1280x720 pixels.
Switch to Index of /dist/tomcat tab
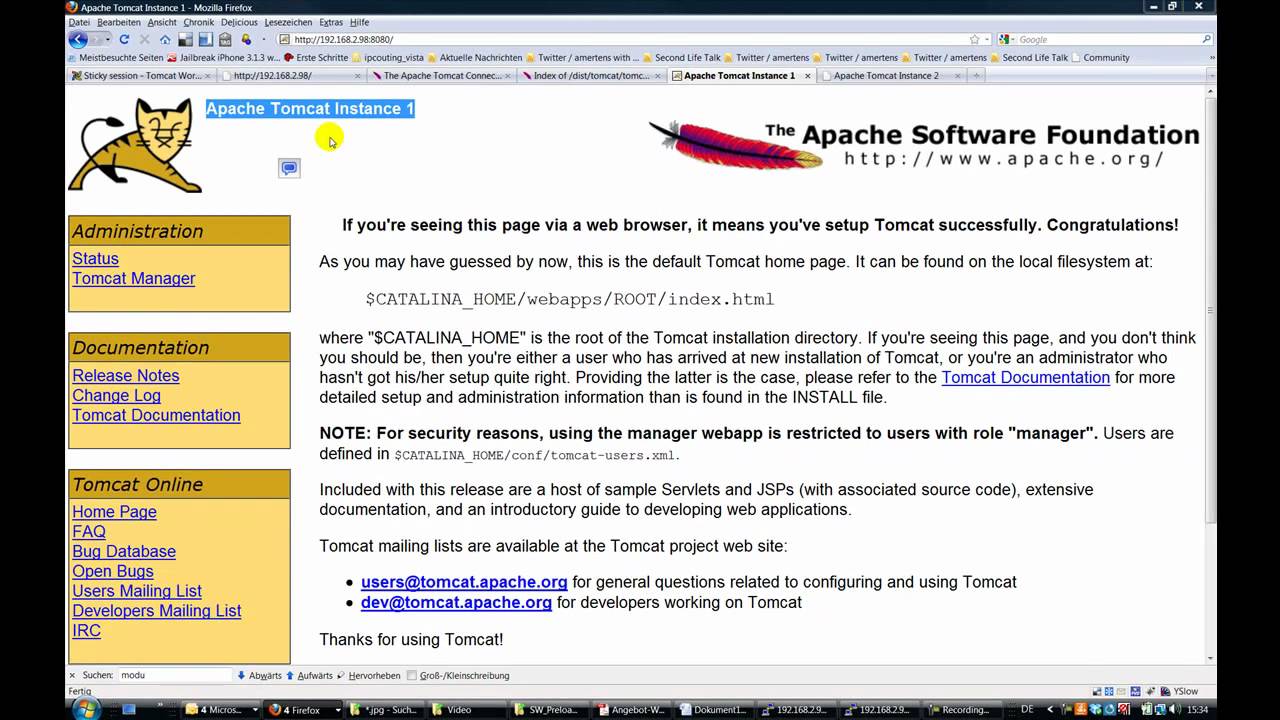pos(591,76)
